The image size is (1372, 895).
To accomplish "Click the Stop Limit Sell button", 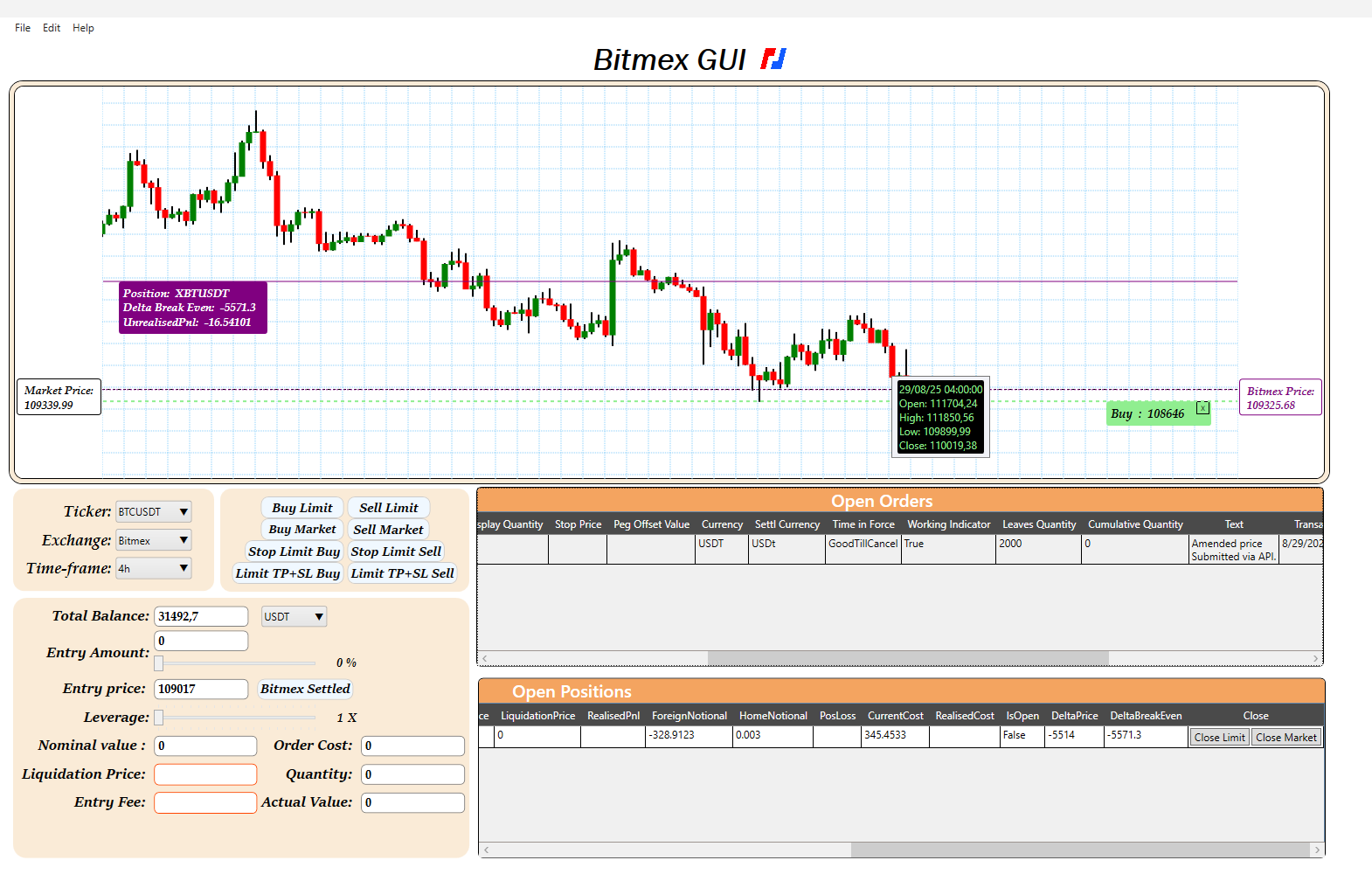I will point(396,552).
